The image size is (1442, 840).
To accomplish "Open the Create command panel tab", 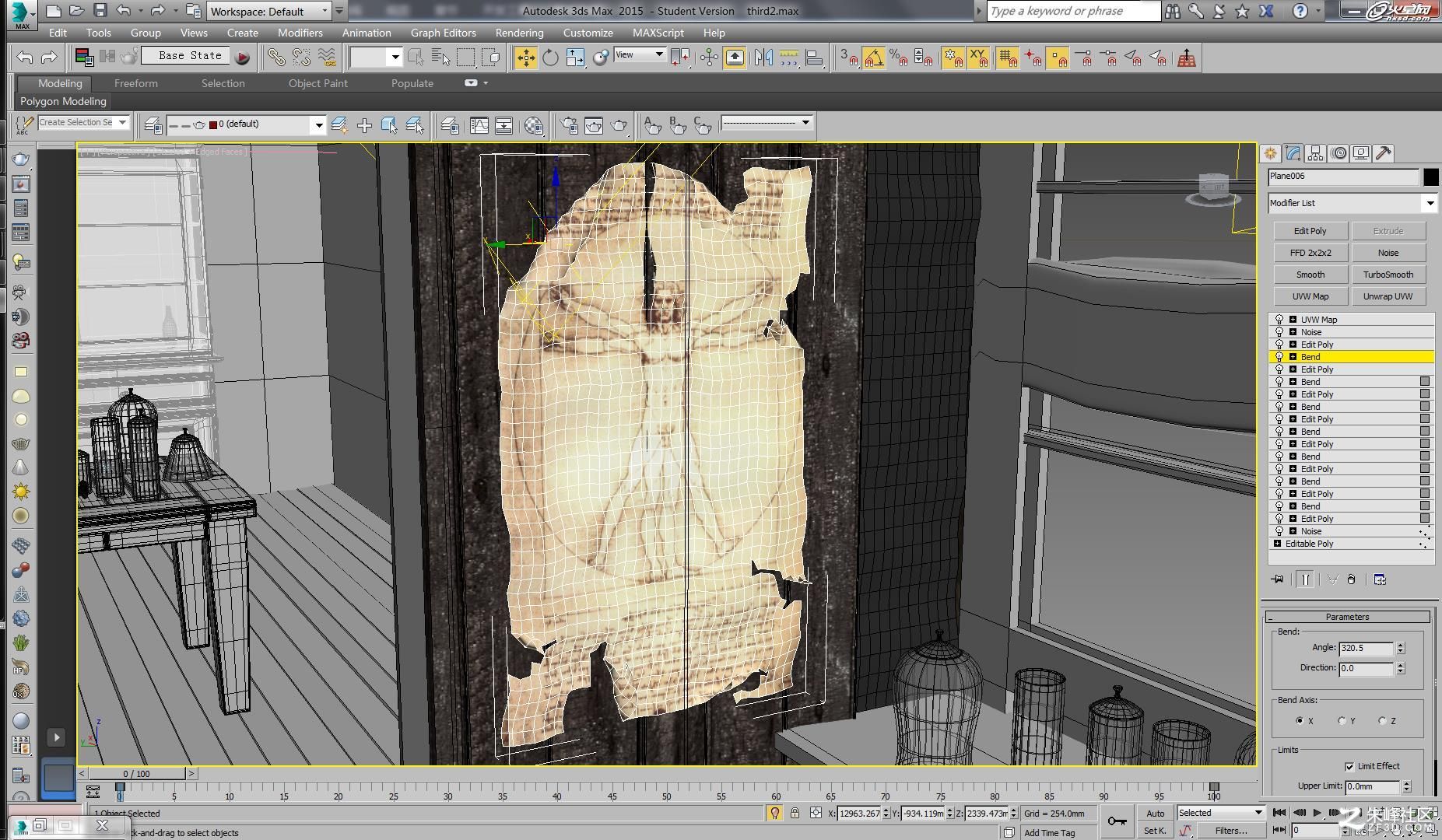I will coord(1271,153).
